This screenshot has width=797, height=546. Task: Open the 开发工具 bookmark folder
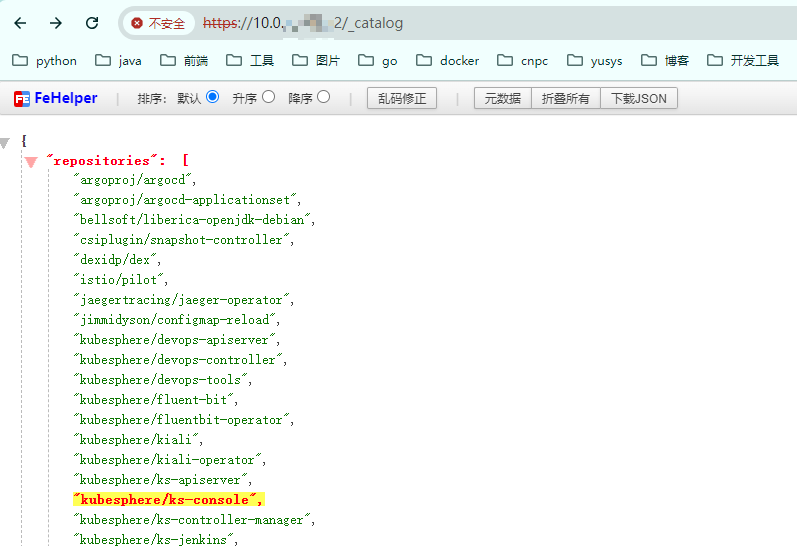[x=743, y=60]
